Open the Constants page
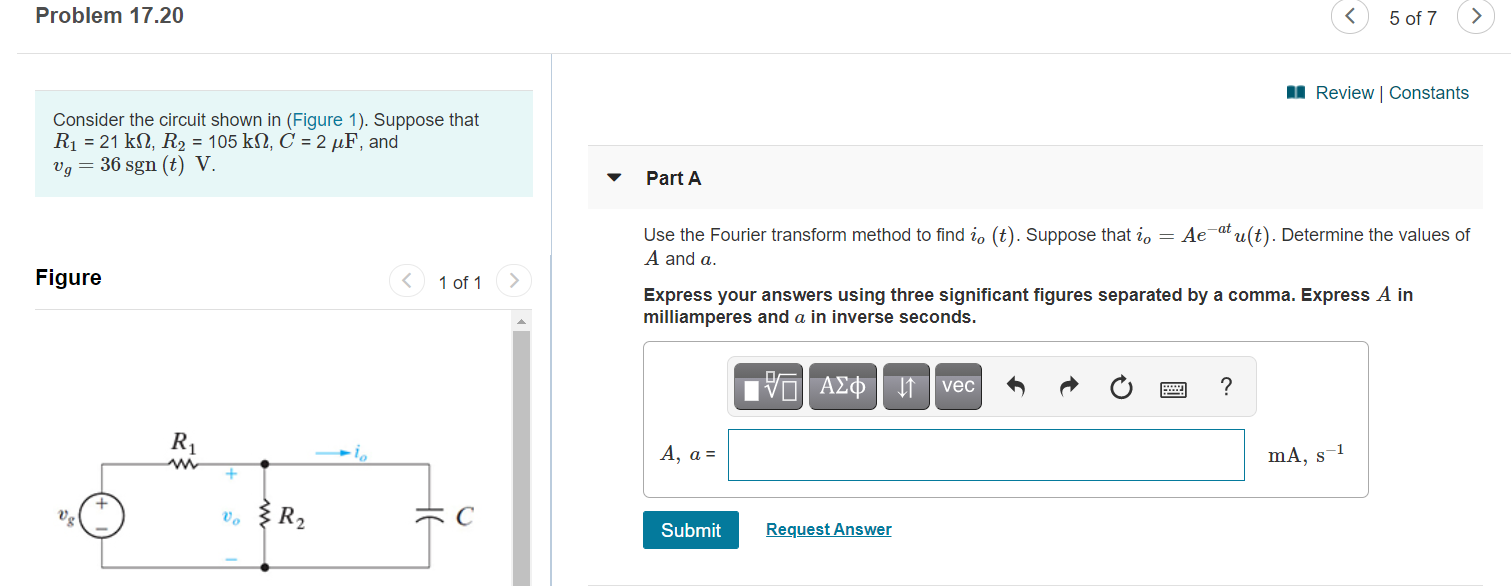Viewport: 1511px width, 586px height. click(x=1429, y=92)
